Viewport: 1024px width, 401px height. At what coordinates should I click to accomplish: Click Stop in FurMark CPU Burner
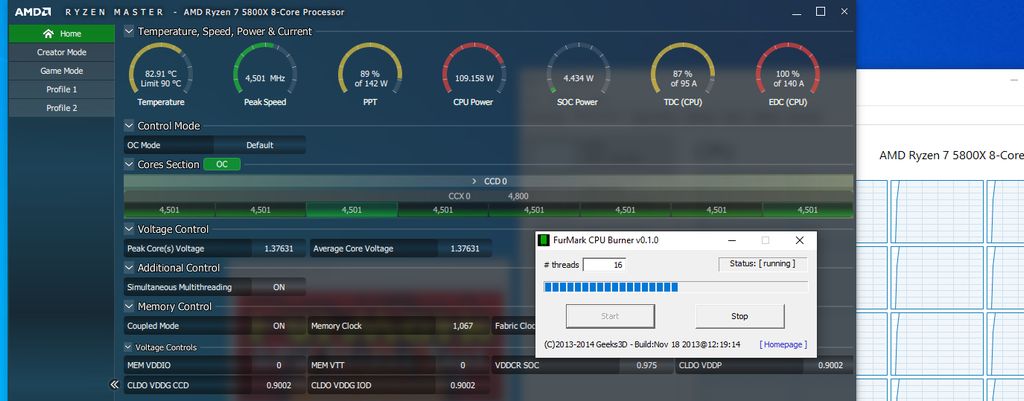[x=739, y=316]
